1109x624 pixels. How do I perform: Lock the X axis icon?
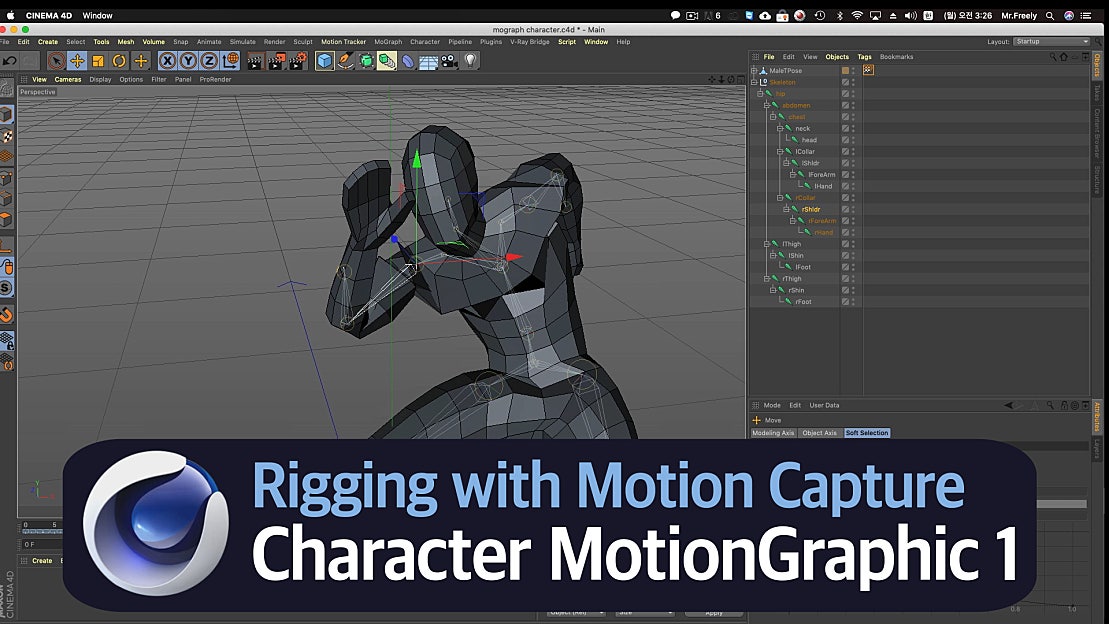tap(167, 60)
